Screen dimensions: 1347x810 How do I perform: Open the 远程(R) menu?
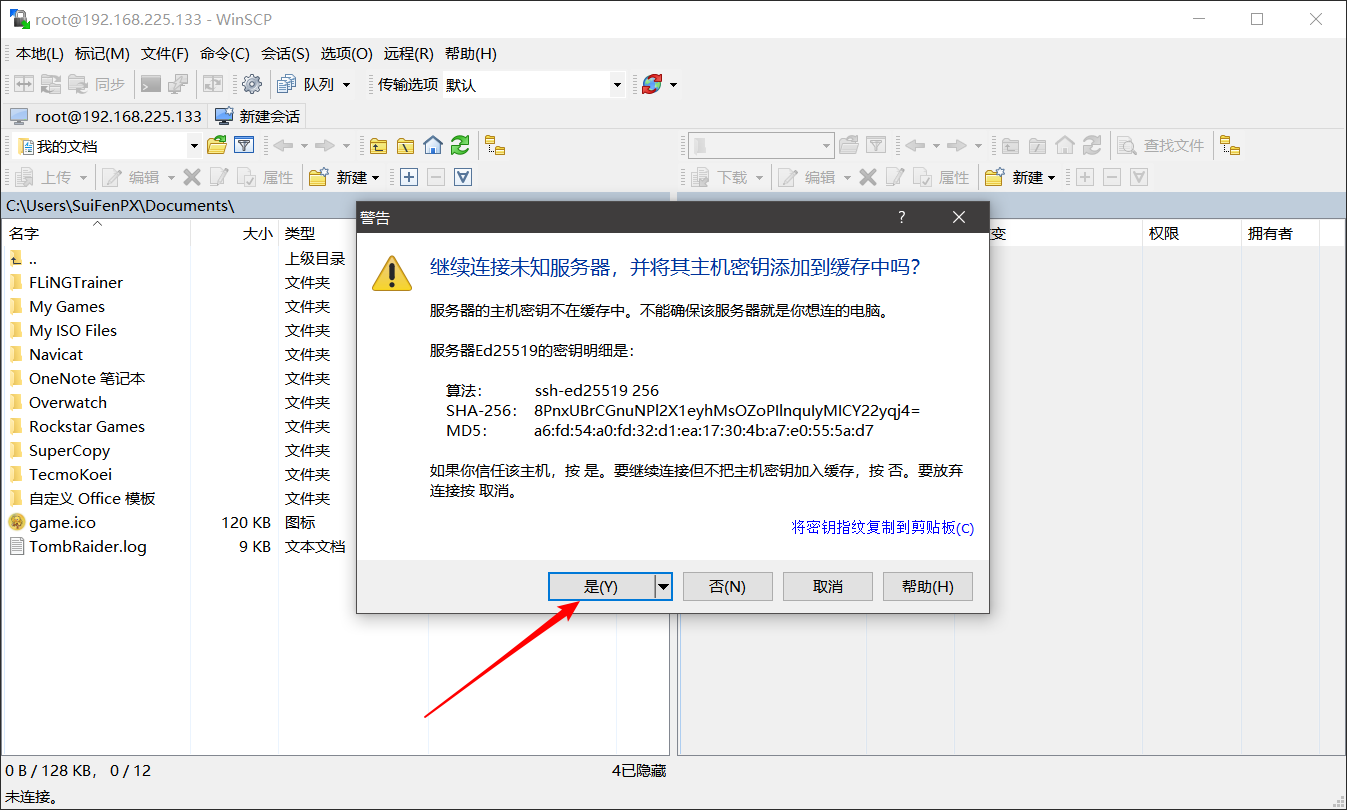pos(408,54)
